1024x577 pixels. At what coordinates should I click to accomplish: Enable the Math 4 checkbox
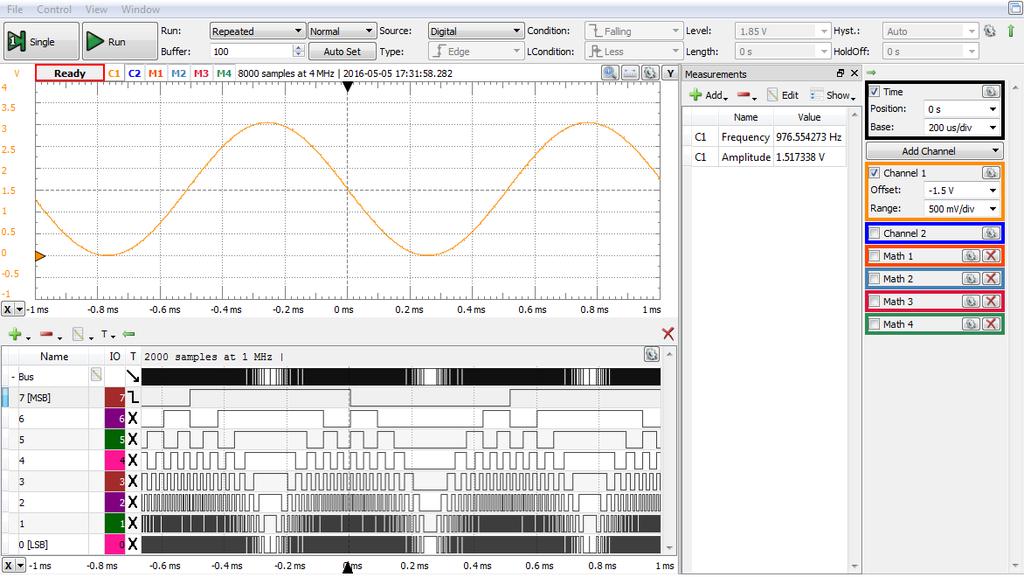[875, 324]
